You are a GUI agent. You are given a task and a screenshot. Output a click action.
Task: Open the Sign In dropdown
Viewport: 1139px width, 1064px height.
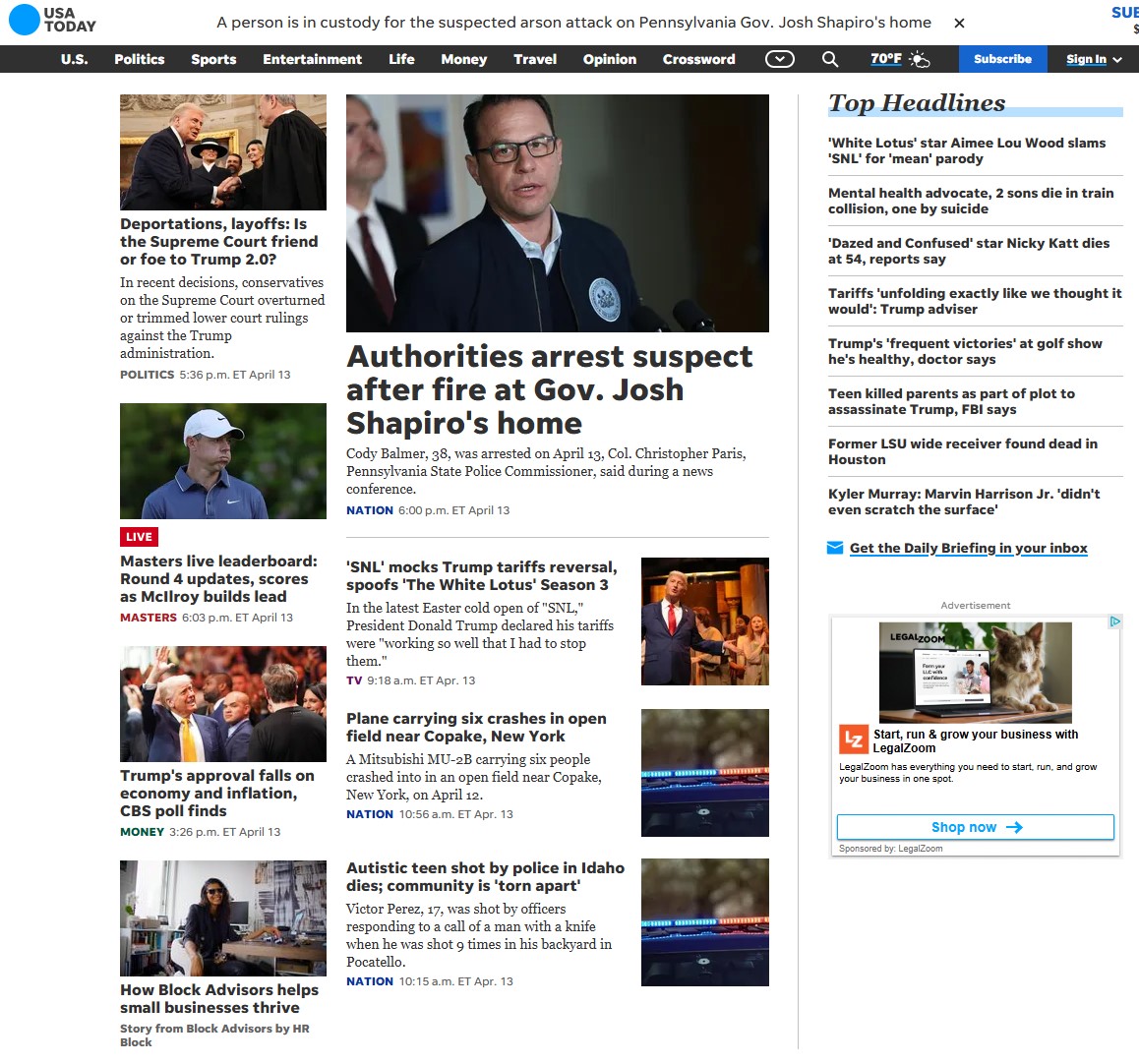(1093, 59)
